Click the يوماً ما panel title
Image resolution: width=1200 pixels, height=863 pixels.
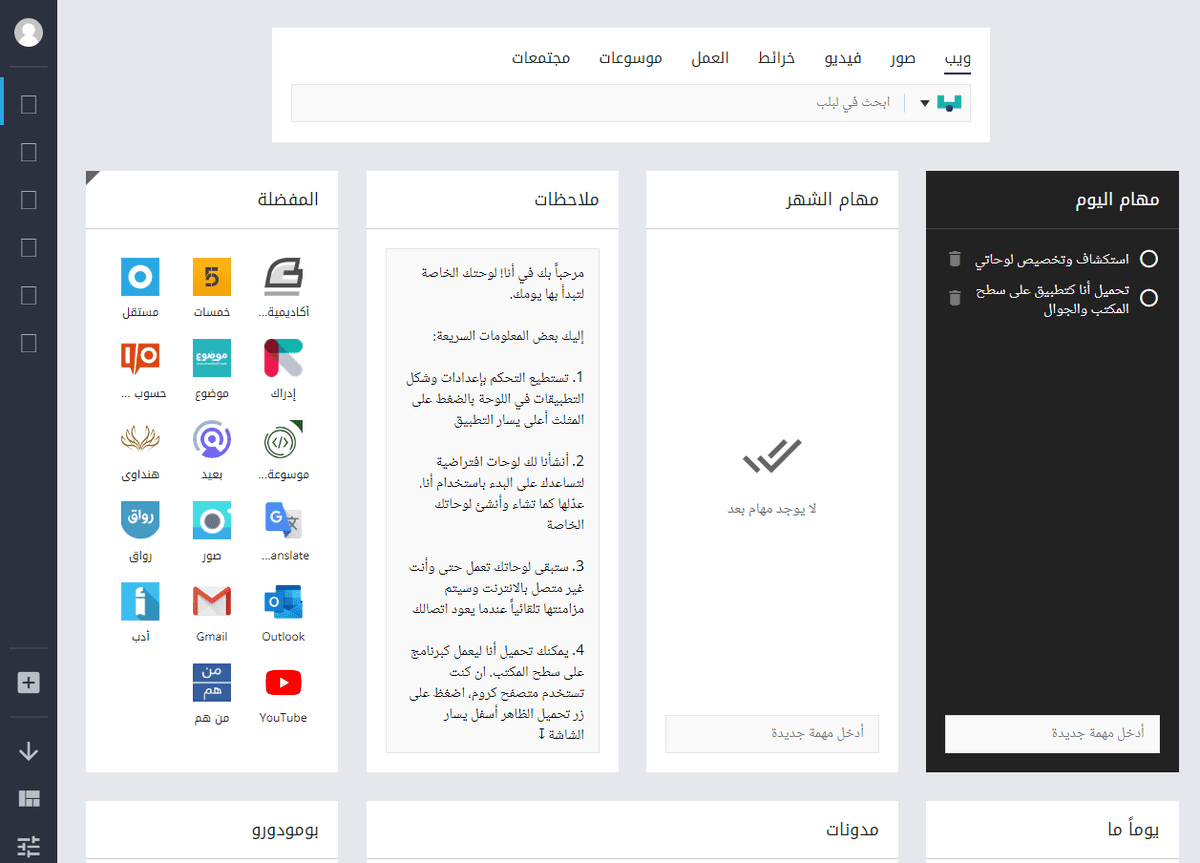click(x=1133, y=829)
